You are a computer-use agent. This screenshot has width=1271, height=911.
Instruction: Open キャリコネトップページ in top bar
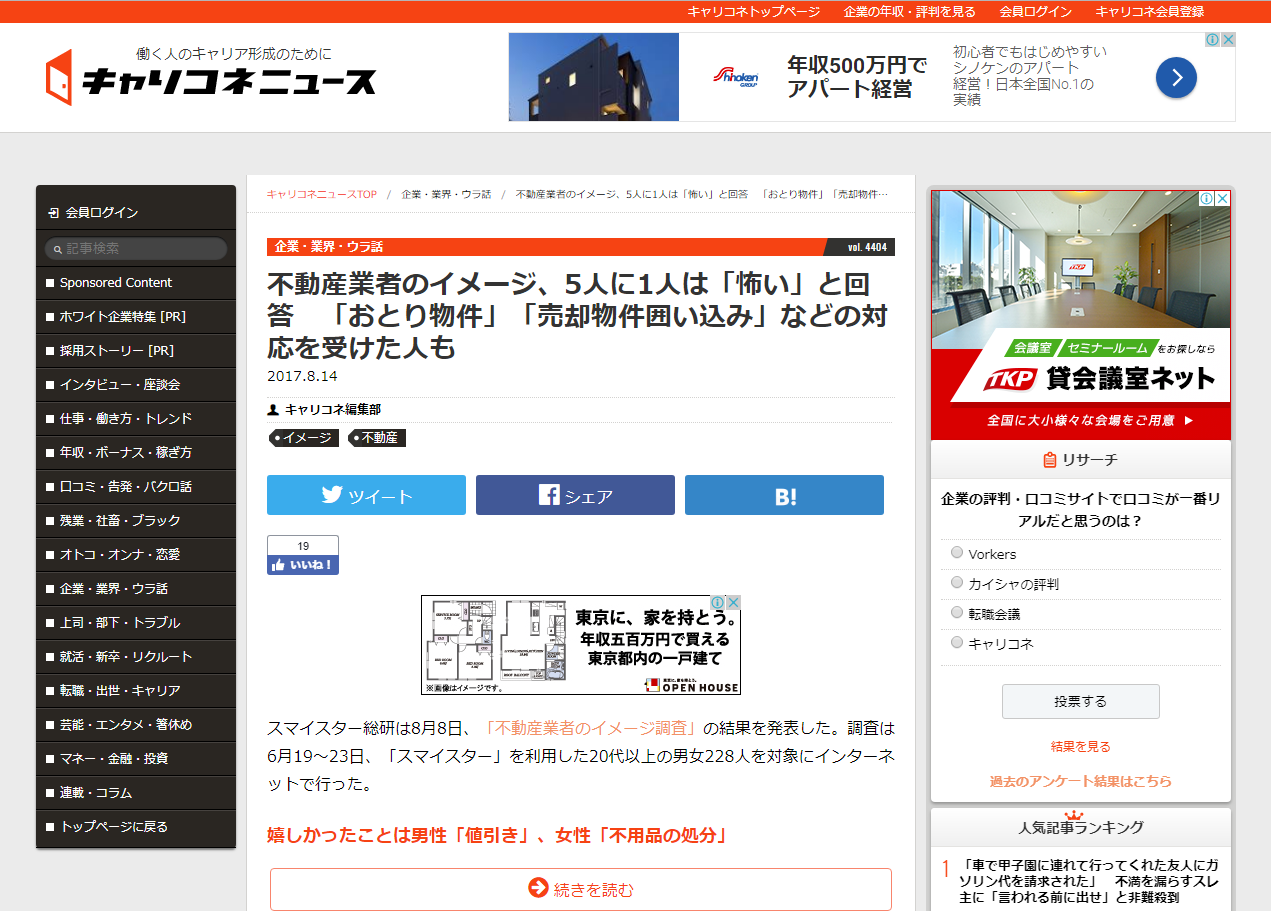(x=753, y=11)
